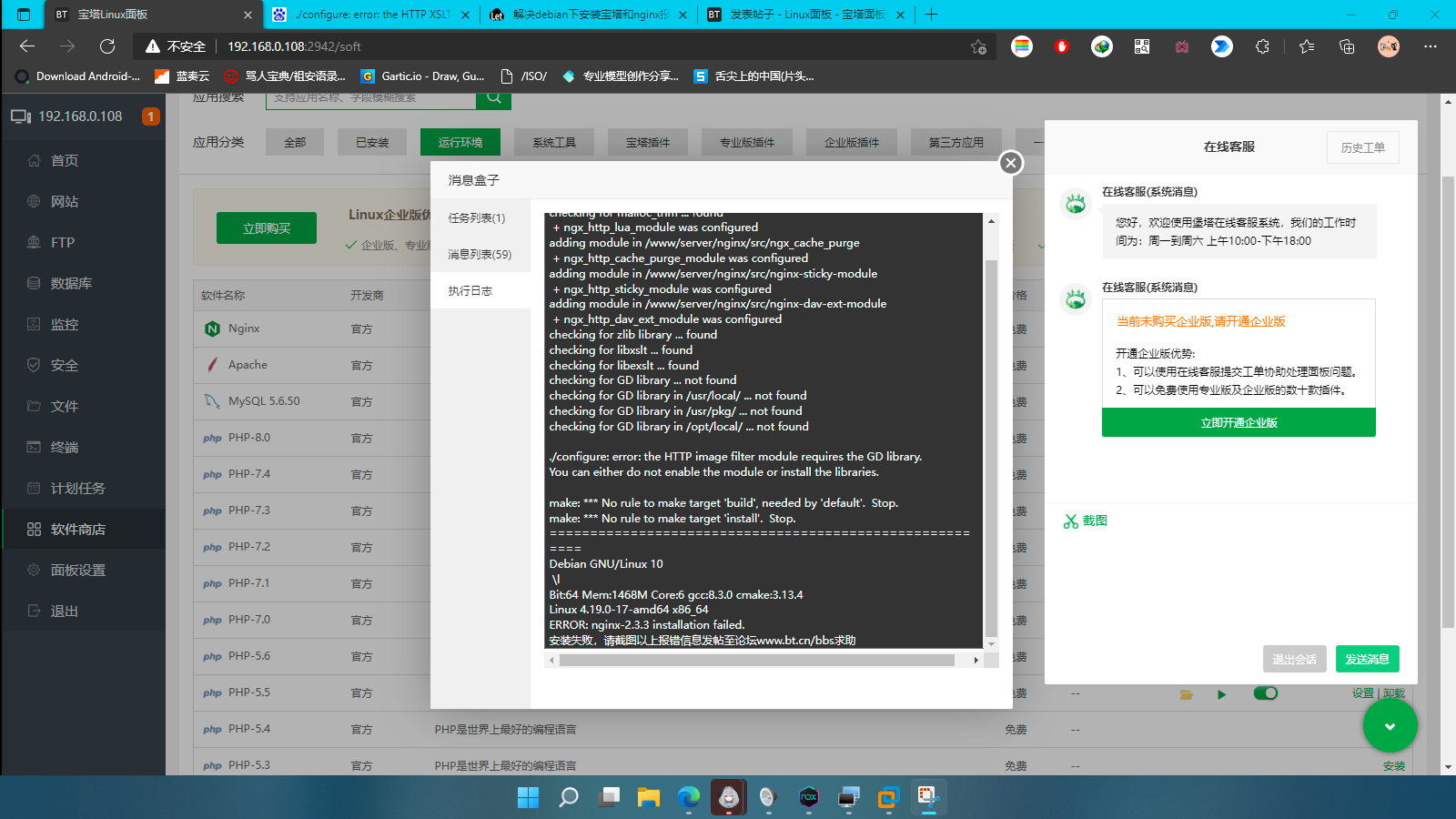Viewport: 1456px width, 819px height.
Task: Open the FTP sidebar icon
Action: (34, 242)
